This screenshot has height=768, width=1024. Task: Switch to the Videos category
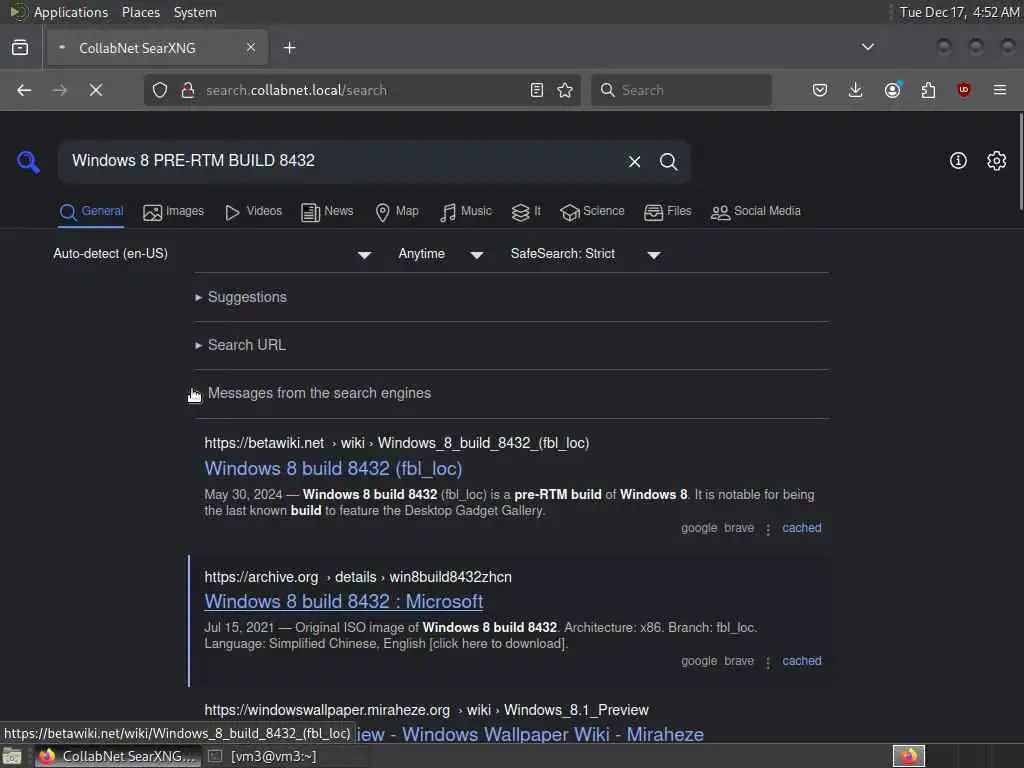pos(253,212)
